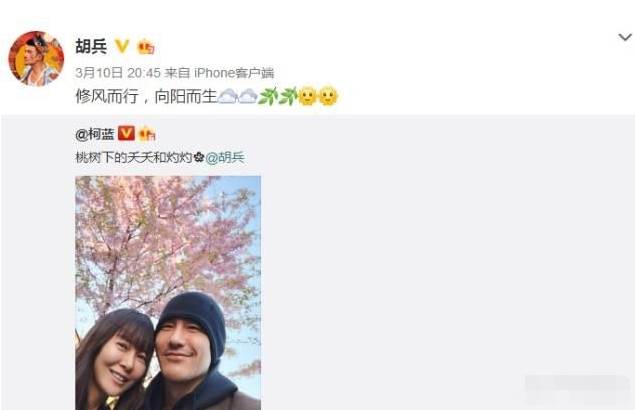Click the iPhone客户端 source link
Screen dimensions: 635x410
(x=234, y=73)
